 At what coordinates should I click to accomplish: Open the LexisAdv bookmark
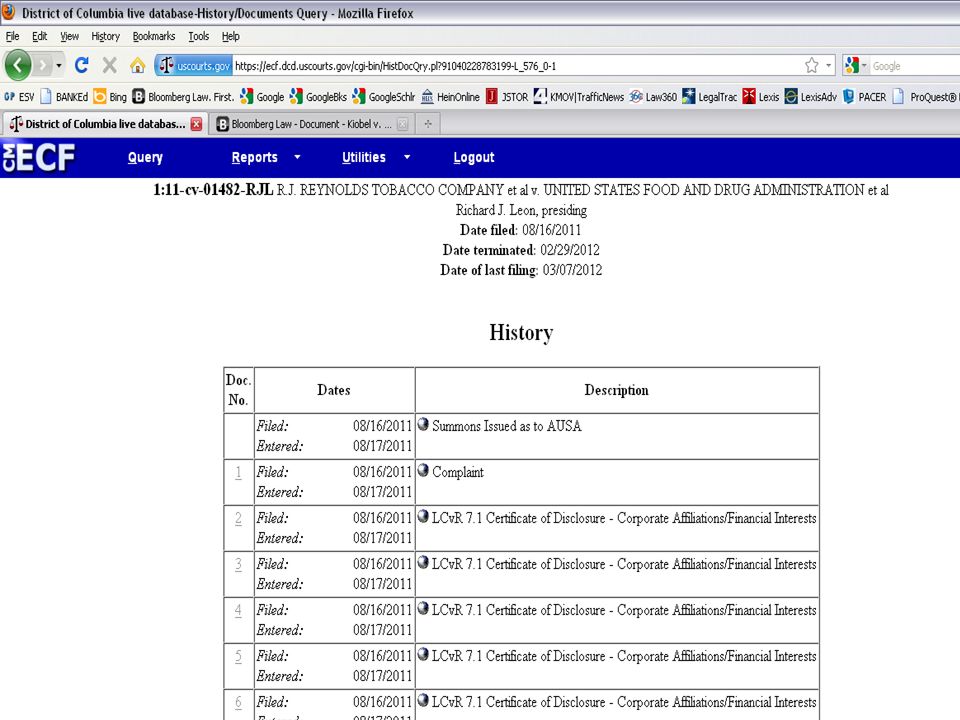[811, 97]
